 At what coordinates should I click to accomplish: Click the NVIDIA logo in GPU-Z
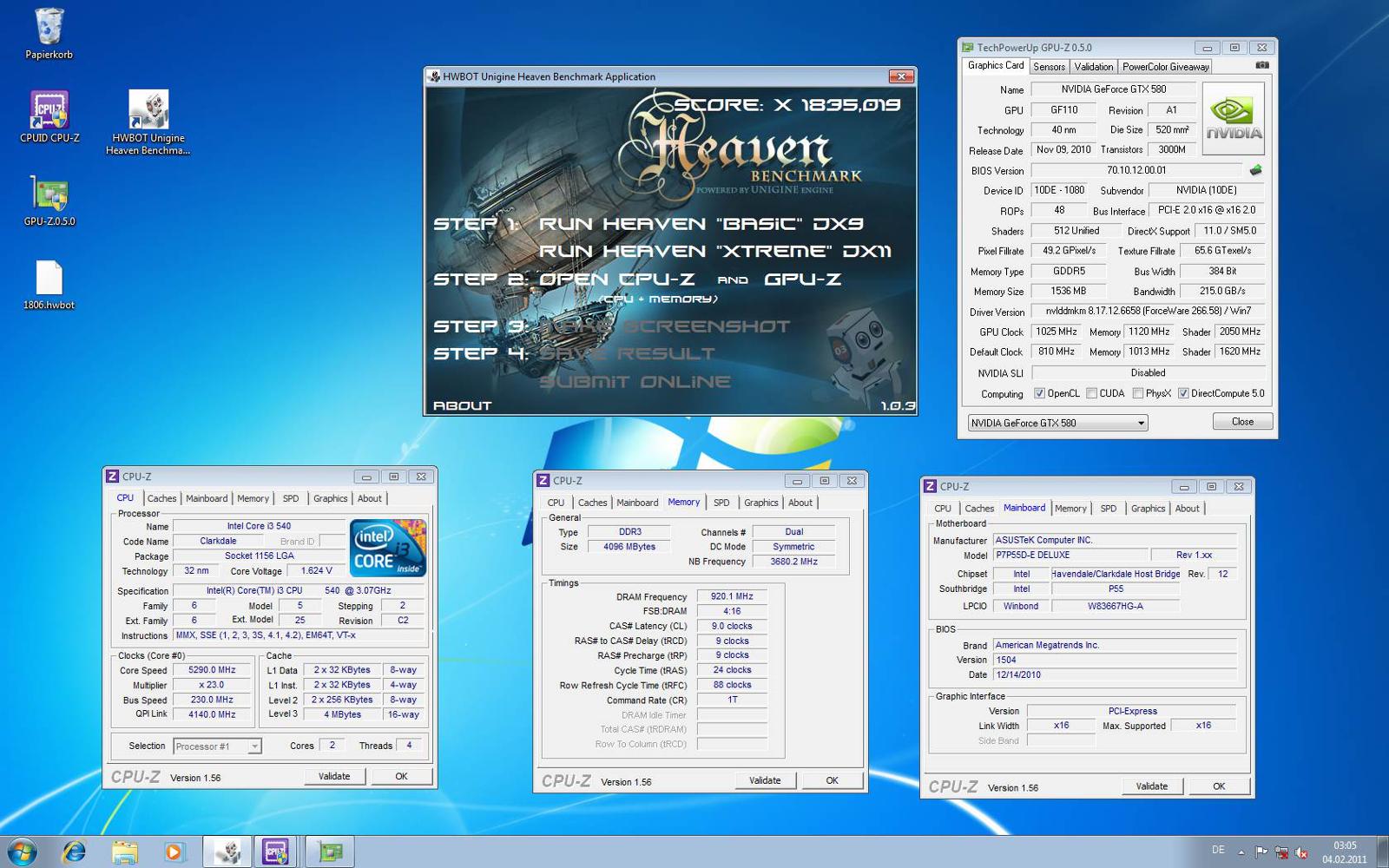tap(1233, 119)
